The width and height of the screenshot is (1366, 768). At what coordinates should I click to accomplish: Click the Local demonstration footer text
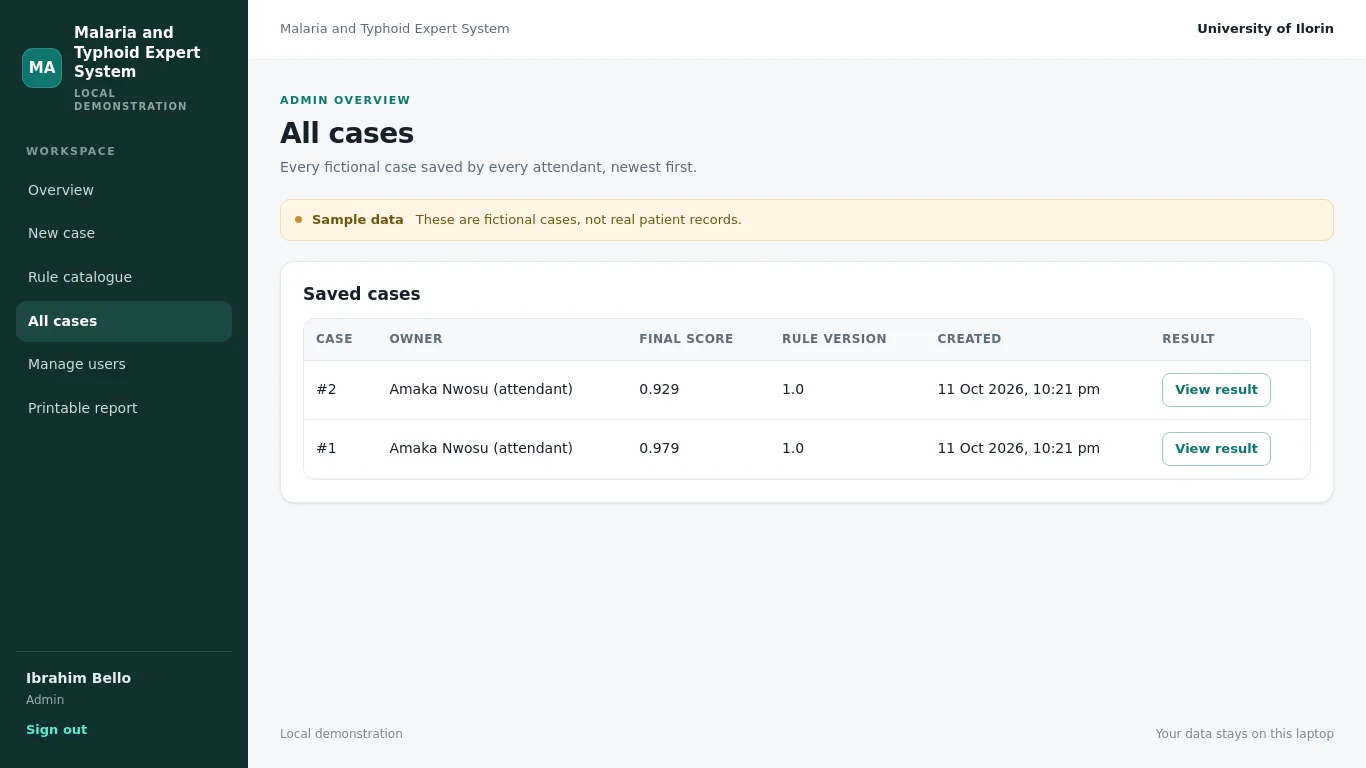coord(341,734)
